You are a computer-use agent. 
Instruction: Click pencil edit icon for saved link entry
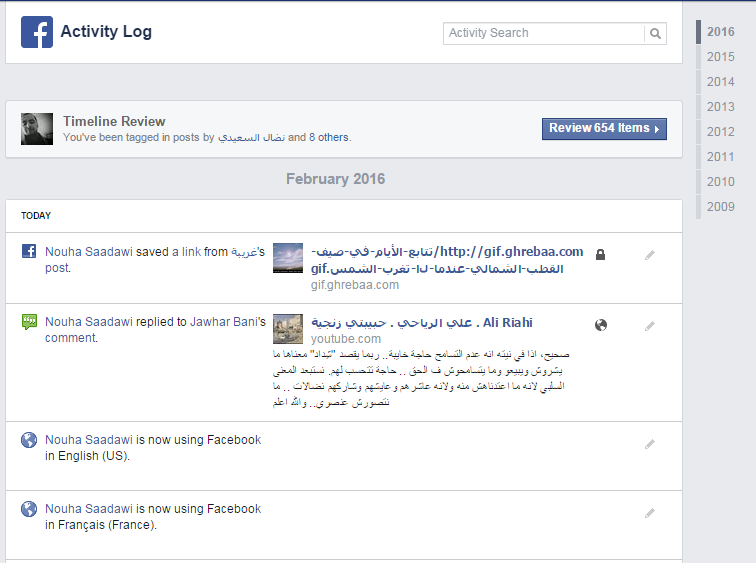650,255
